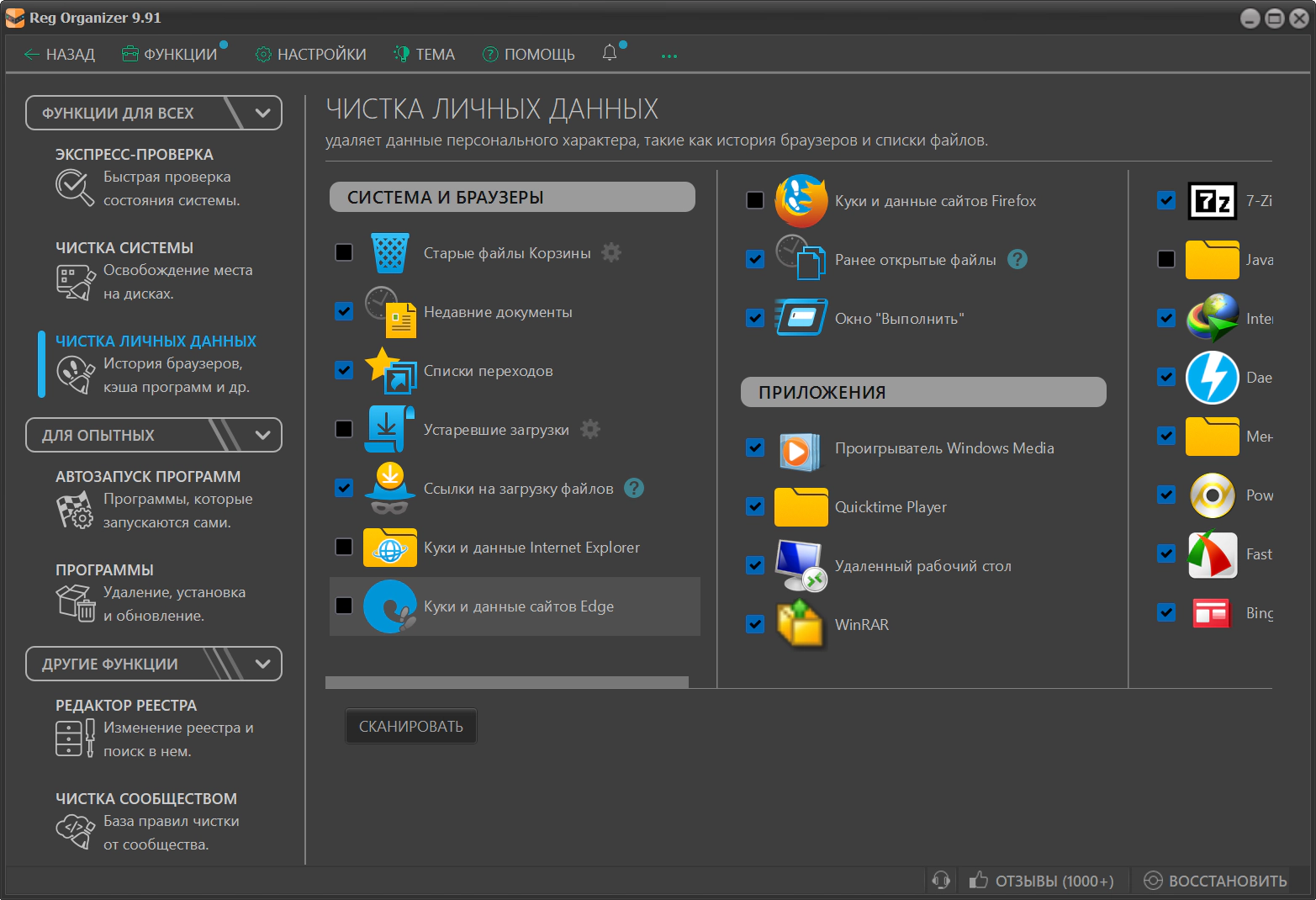
Task: Click gear icon next to Старые файлы Корзины
Action: coord(611,252)
